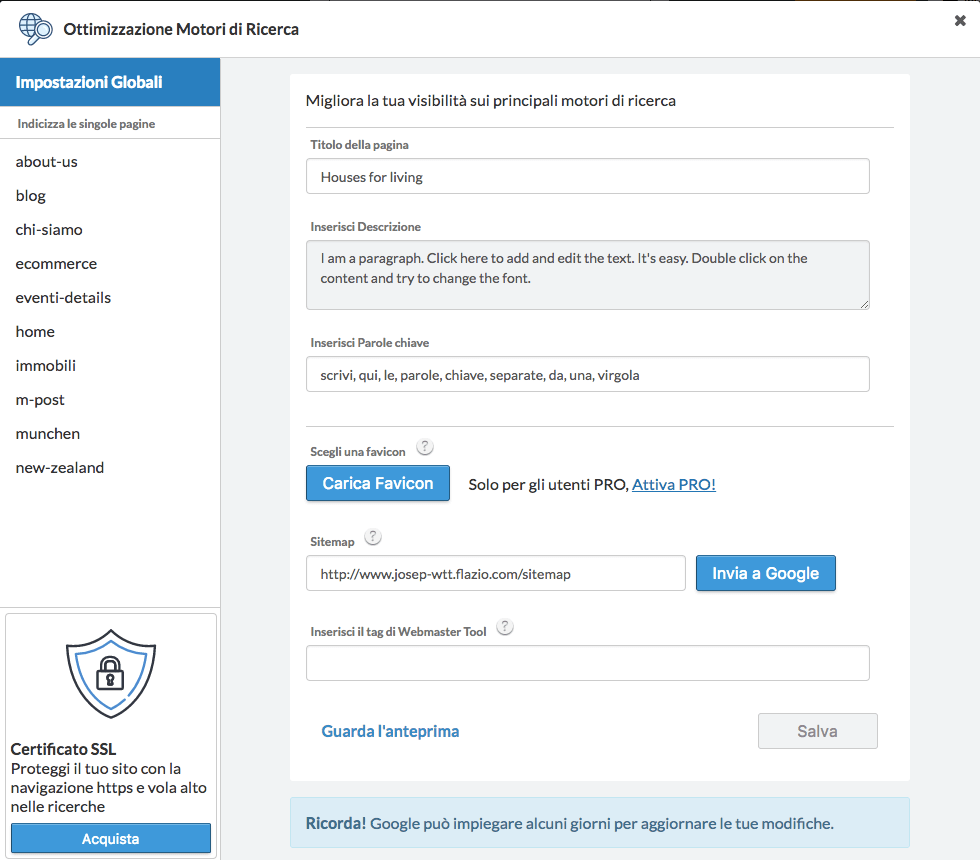Open help icon next to Sitemap

[373, 537]
